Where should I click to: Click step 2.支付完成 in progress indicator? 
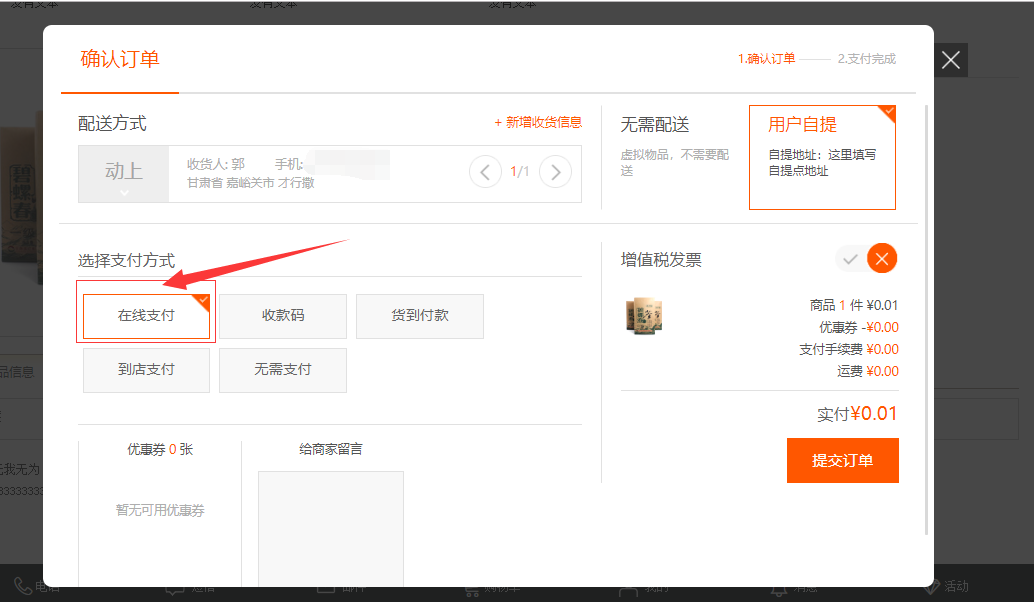tap(866, 59)
